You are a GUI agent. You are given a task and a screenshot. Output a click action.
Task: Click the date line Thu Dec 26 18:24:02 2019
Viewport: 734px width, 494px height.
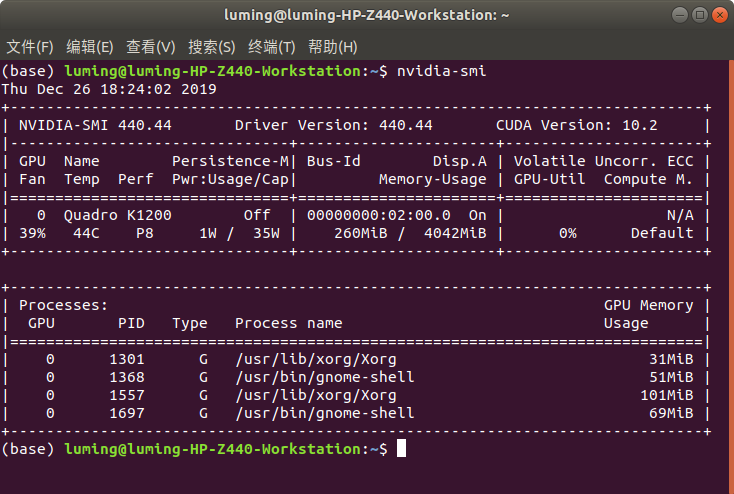[109, 89]
